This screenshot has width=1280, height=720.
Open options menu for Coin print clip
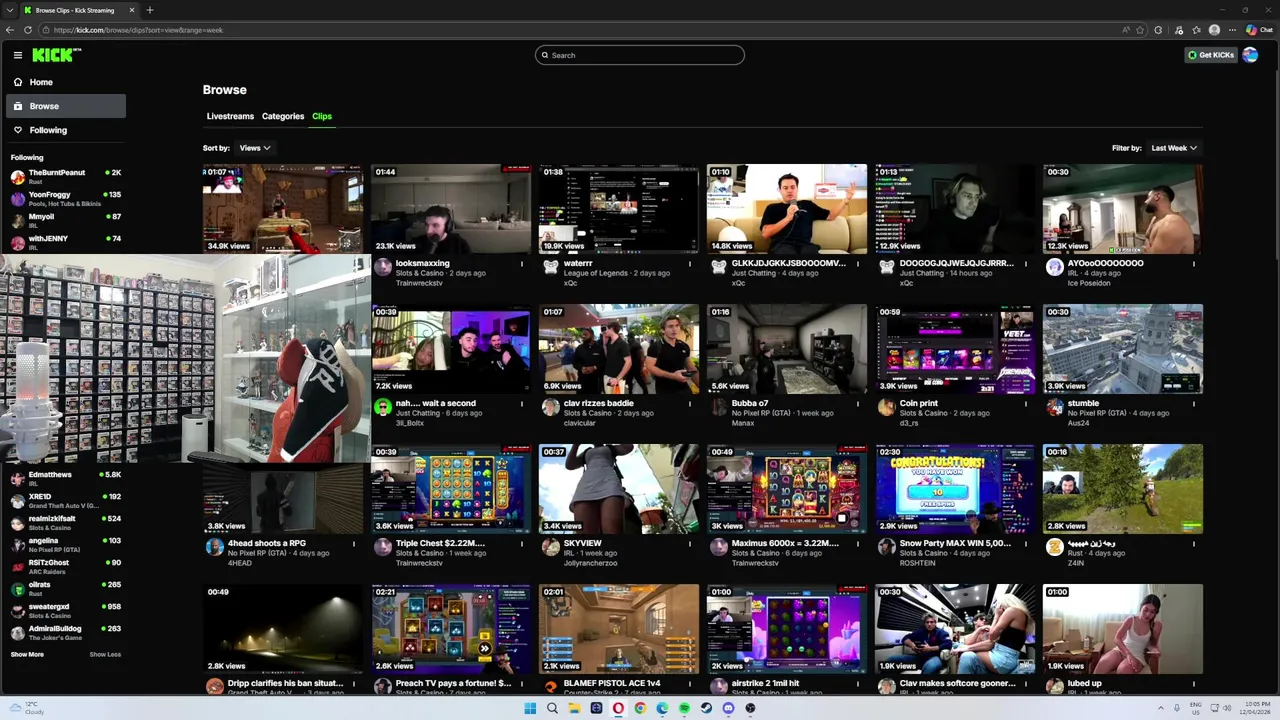[1026, 404]
